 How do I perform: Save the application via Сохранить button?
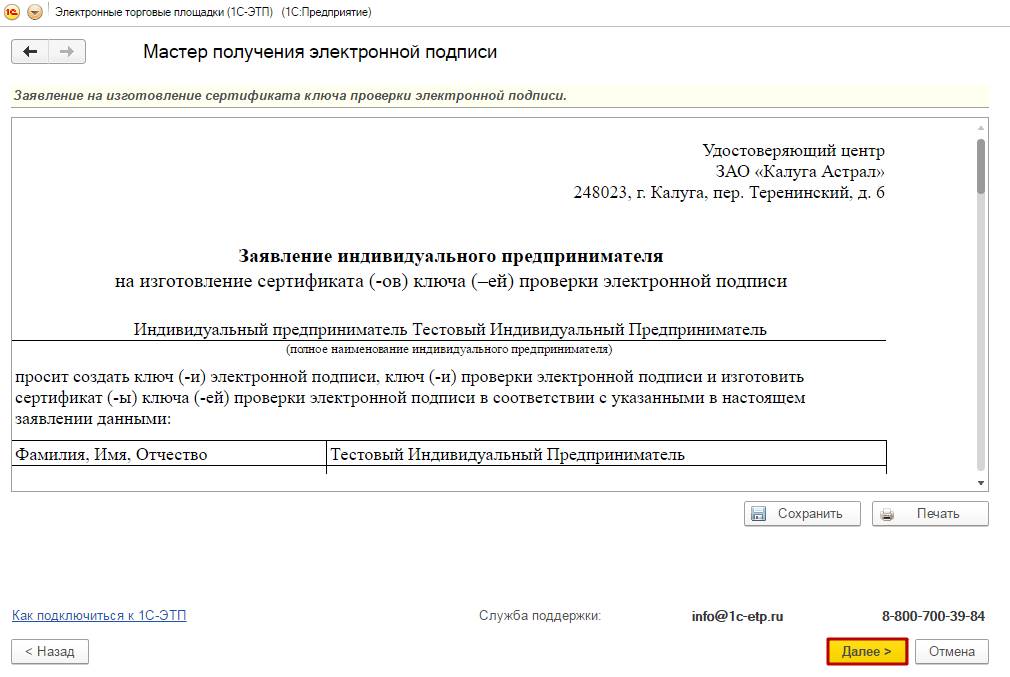(802, 513)
